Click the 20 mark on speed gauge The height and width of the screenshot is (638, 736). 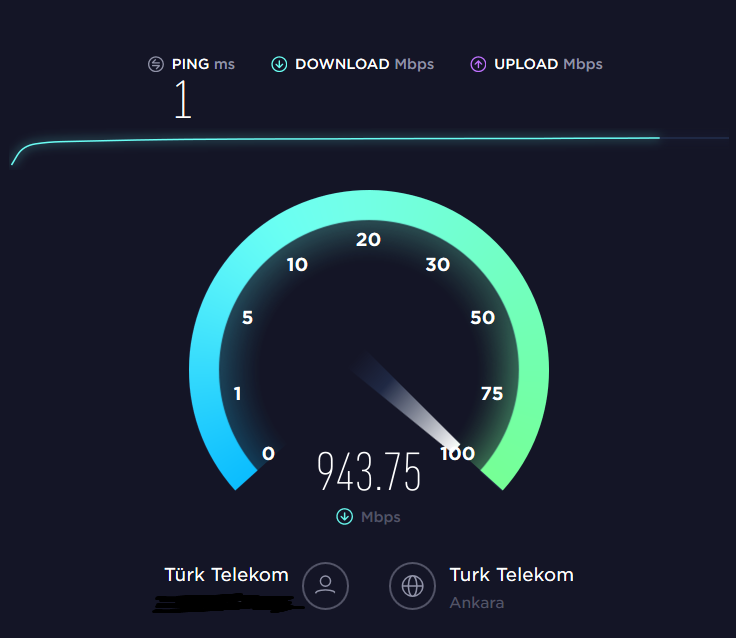(x=368, y=239)
